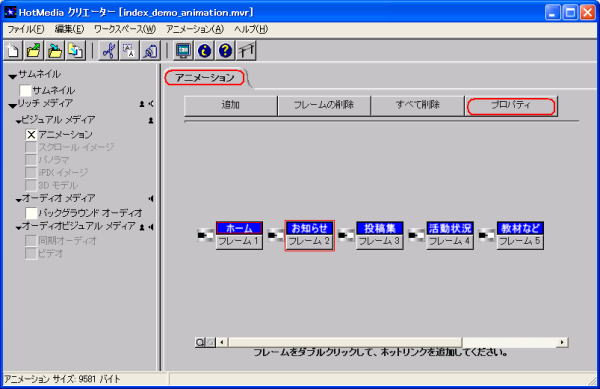Click the connector icon before 活動状況 frame
Image resolution: width=600 pixels, height=389 pixels.
417,235
